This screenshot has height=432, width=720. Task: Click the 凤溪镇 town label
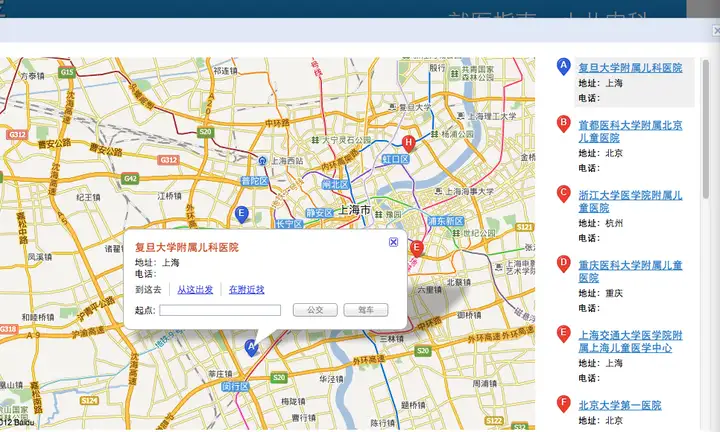(x=40, y=257)
